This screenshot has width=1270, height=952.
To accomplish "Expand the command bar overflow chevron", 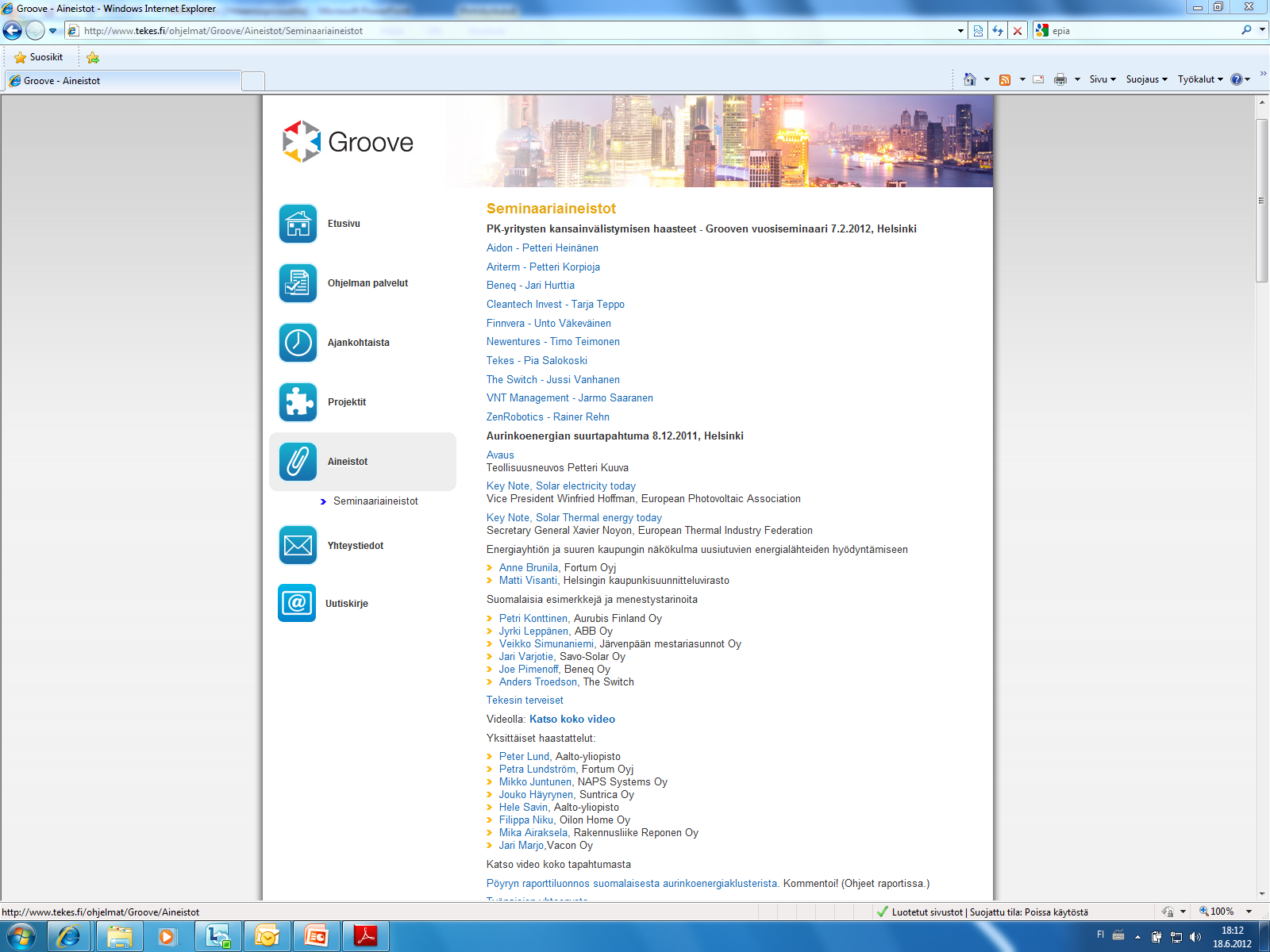I will [x=1263, y=74].
